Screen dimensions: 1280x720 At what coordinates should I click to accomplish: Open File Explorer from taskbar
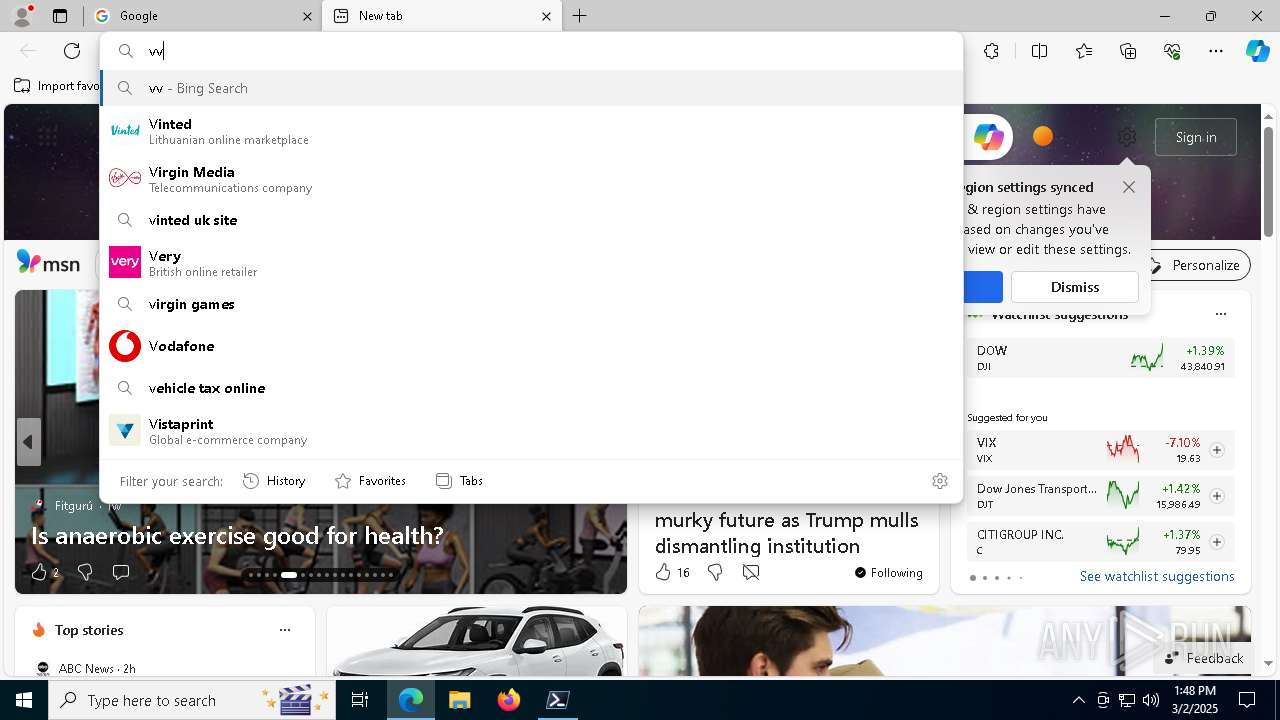click(459, 700)
